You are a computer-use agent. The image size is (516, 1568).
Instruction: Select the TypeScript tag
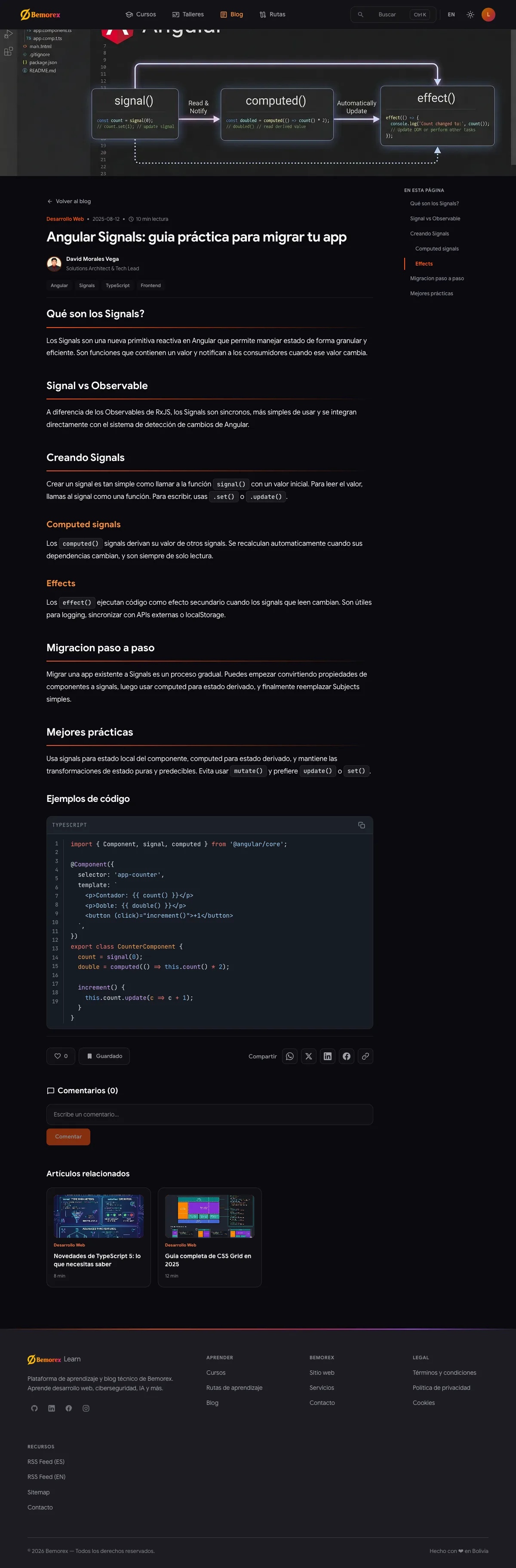[117, 285]
